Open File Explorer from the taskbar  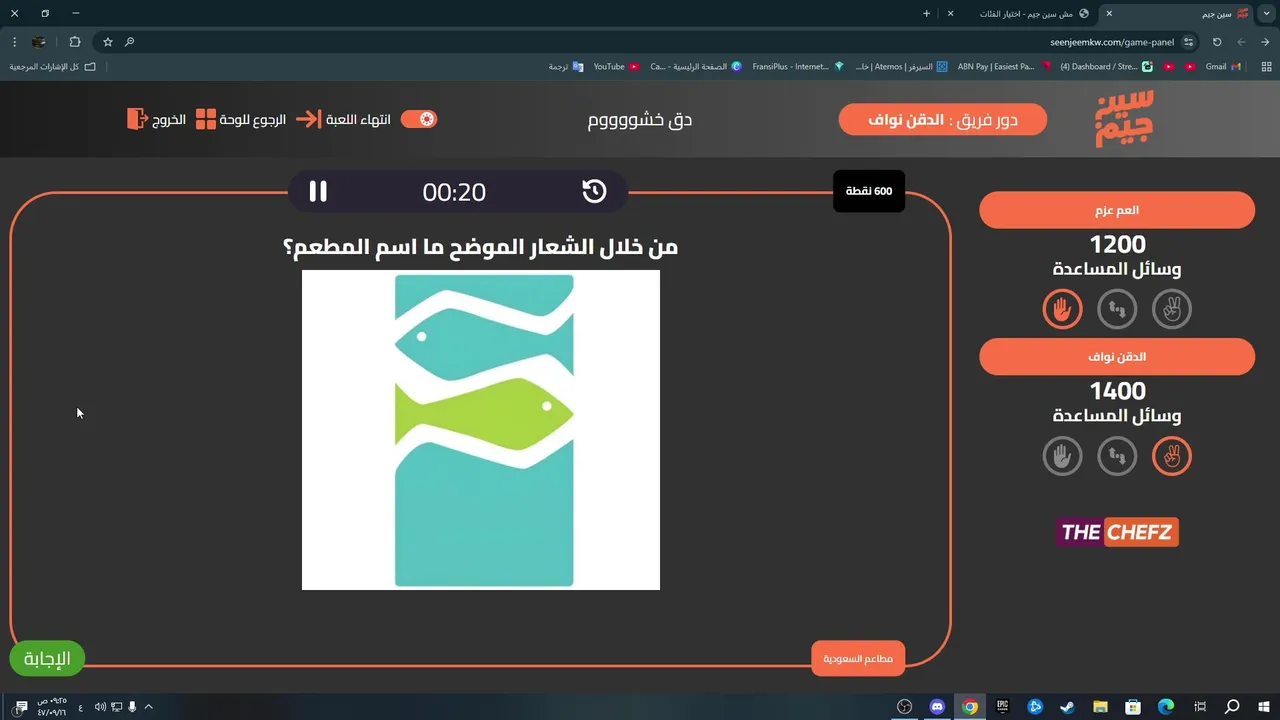point(1100,707)
